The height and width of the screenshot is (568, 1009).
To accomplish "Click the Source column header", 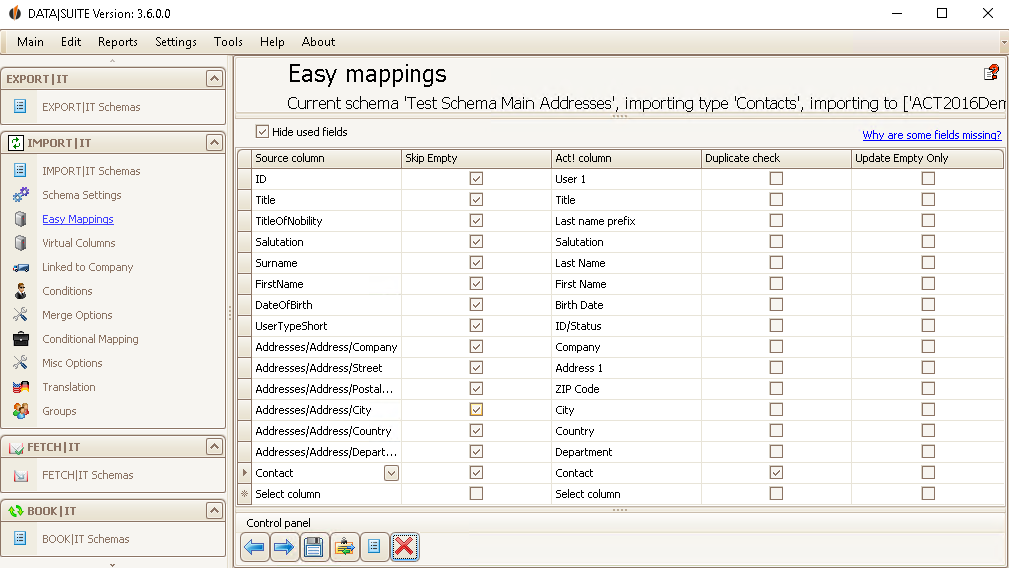I will pos(326,158).
